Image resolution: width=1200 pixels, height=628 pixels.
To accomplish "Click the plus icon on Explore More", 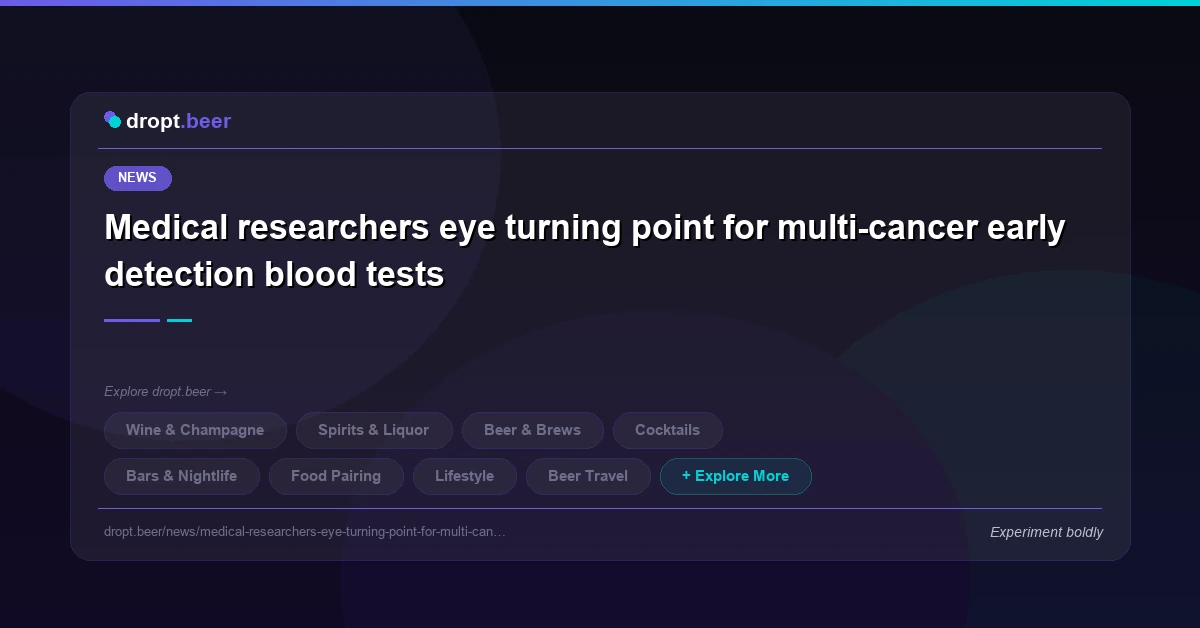I will (686, 476).
